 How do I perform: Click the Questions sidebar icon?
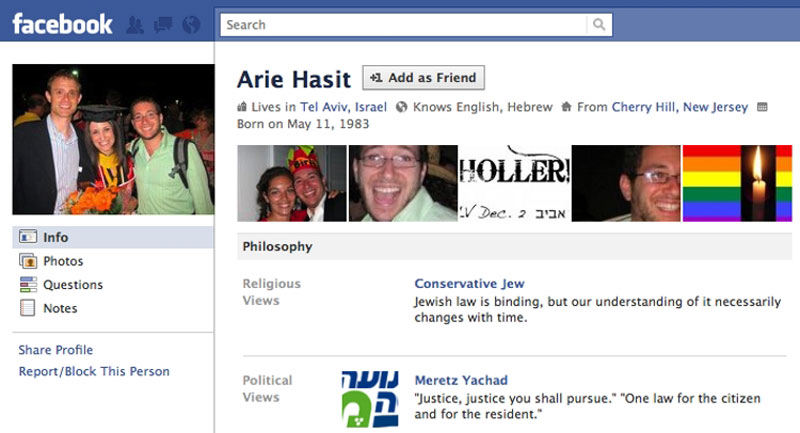tap(28, 285)
